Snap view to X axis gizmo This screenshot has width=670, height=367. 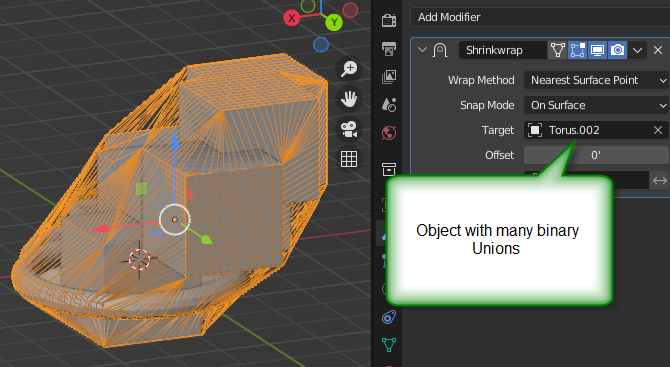click(292, 18)
